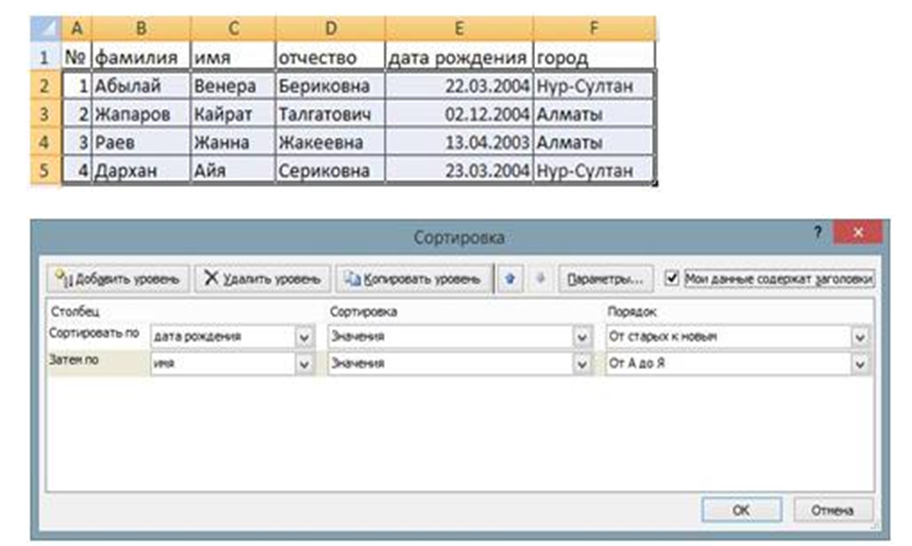Expand the 'дата рождения' column dropdown
This screenshot has width=912, height=546.
pos(306,338)
